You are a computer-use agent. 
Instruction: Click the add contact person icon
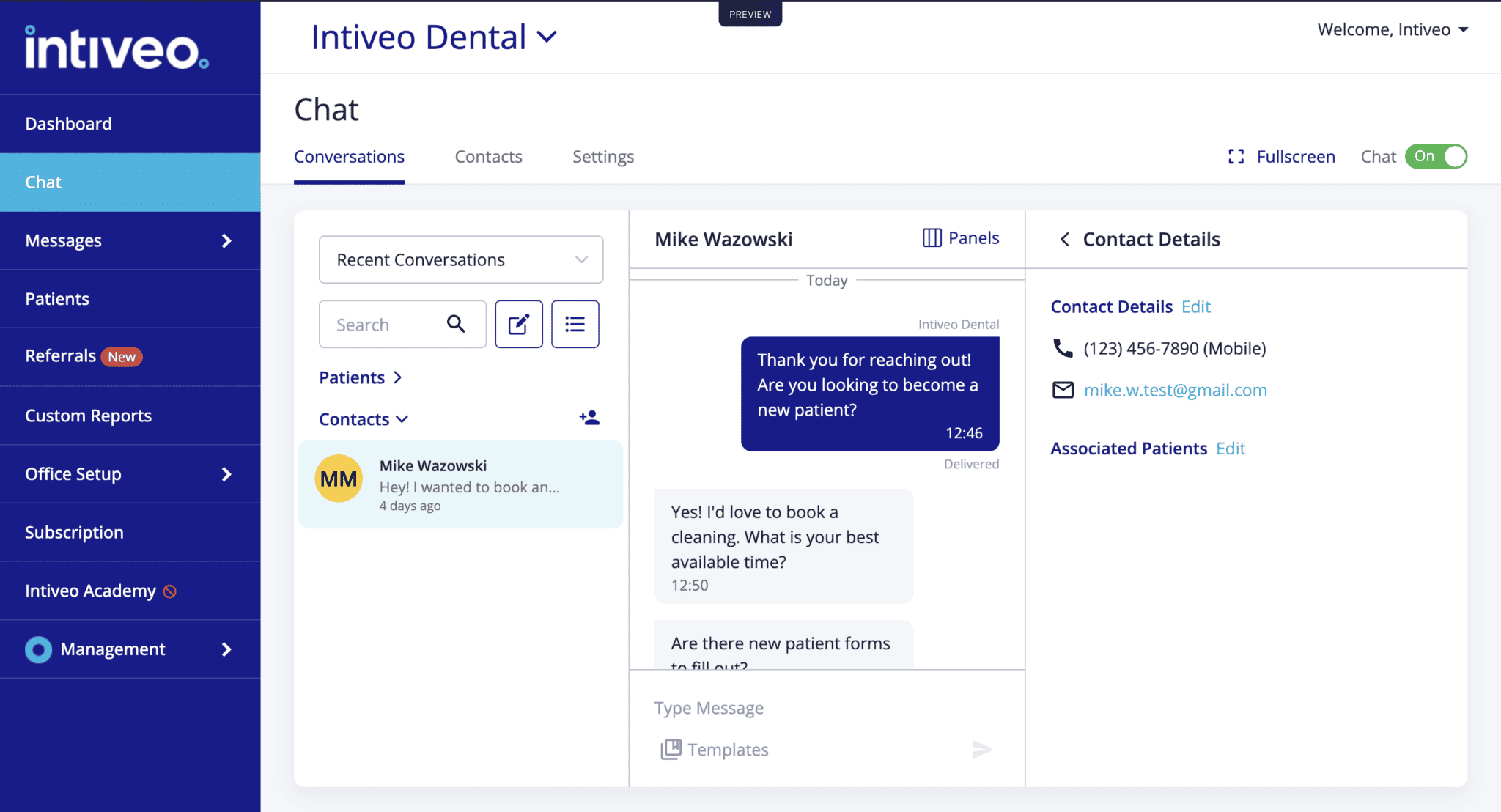pyautogui.click(x=589, y=418)
